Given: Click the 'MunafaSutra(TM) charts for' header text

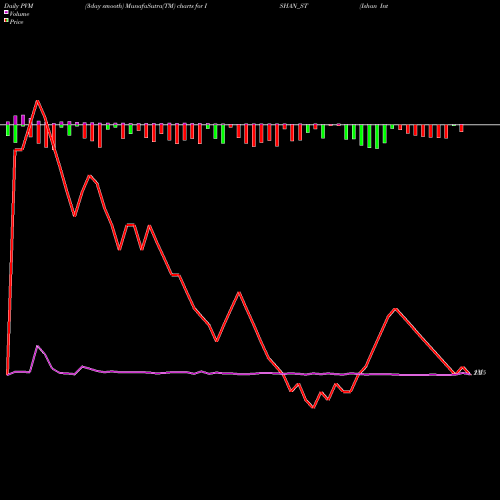Looking at the screenshot, I should [164, 6].
